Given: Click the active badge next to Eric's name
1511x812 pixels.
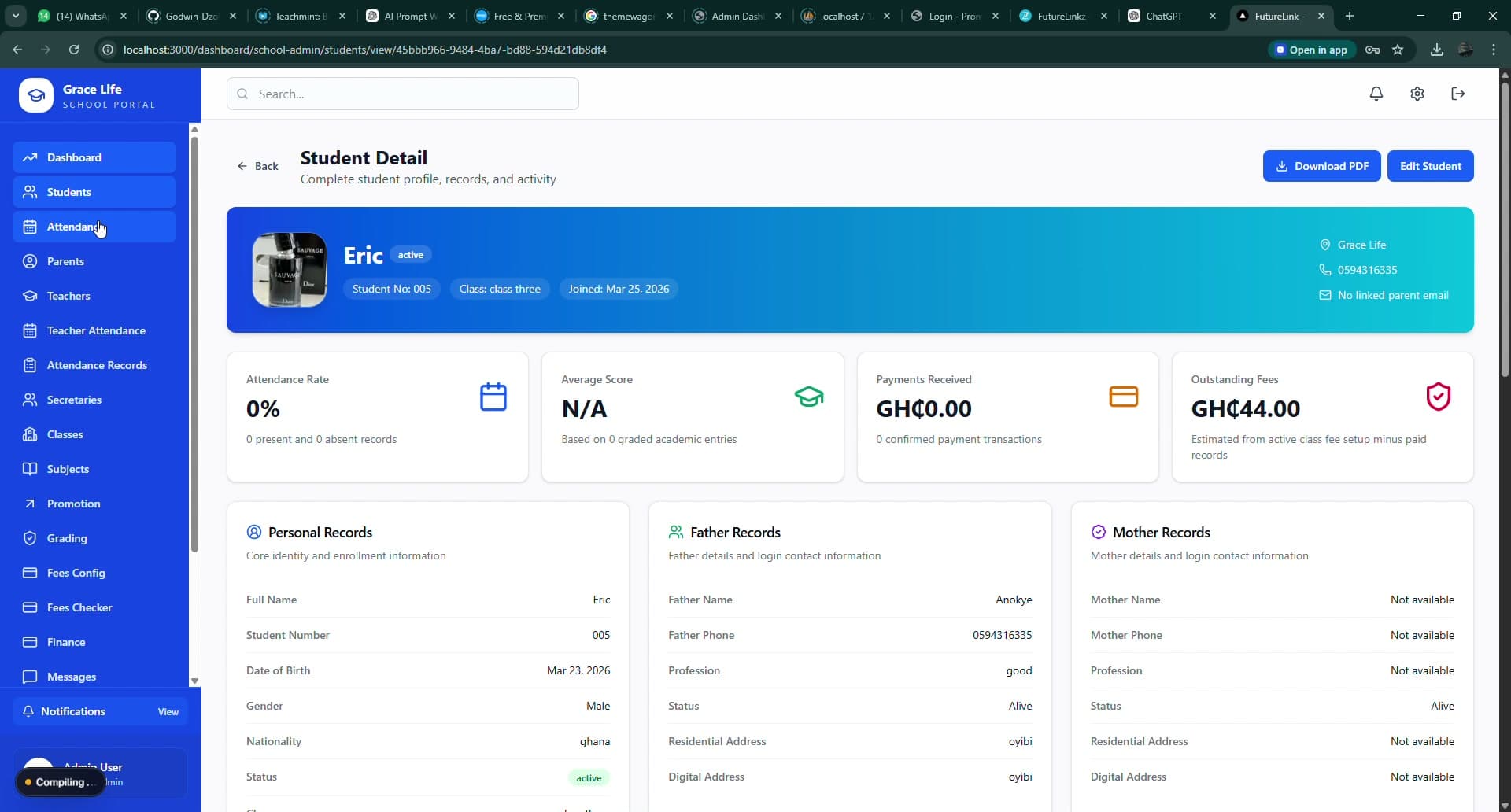Looking at the screenshot, I should [x=410, y=254].
